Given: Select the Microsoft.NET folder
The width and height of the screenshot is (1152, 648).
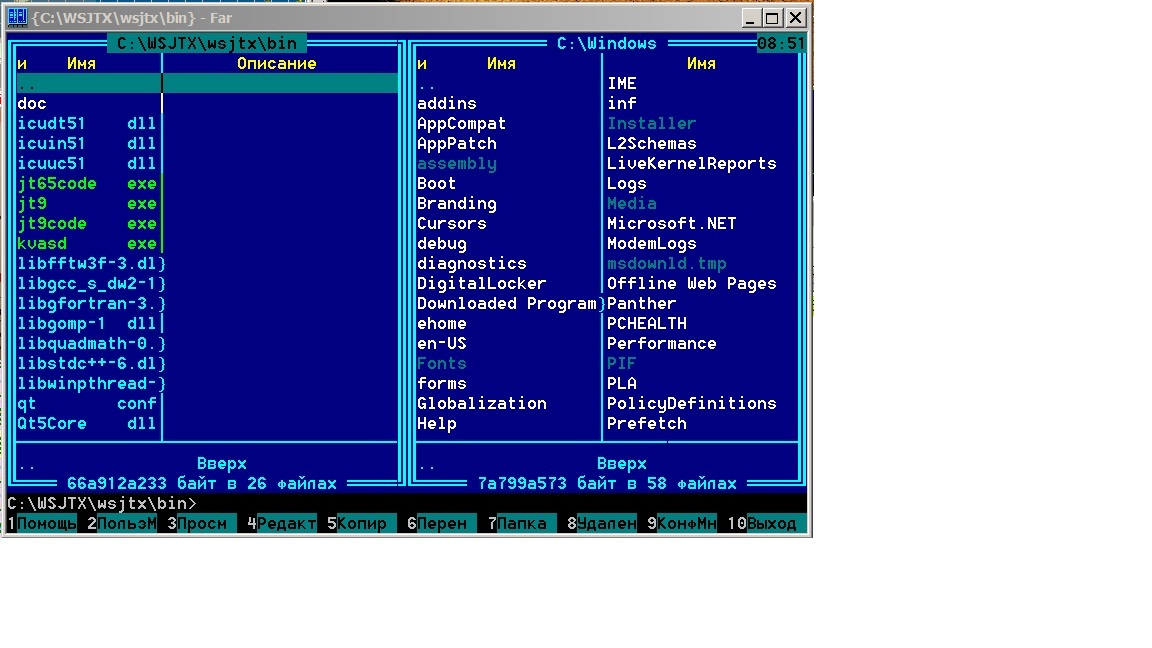Looking at the screenshot, I should [x=671, y=224].
